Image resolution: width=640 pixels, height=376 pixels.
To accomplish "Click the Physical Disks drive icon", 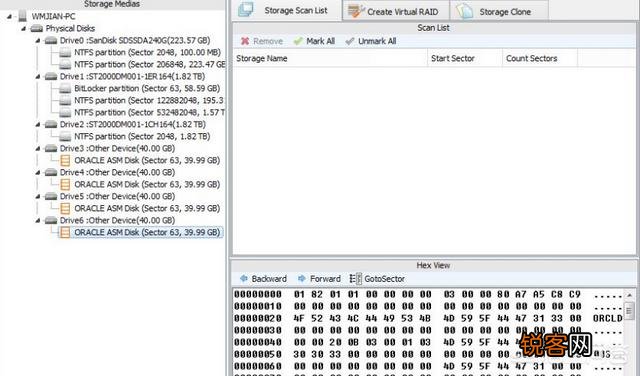I will click(x=37, y=29).
